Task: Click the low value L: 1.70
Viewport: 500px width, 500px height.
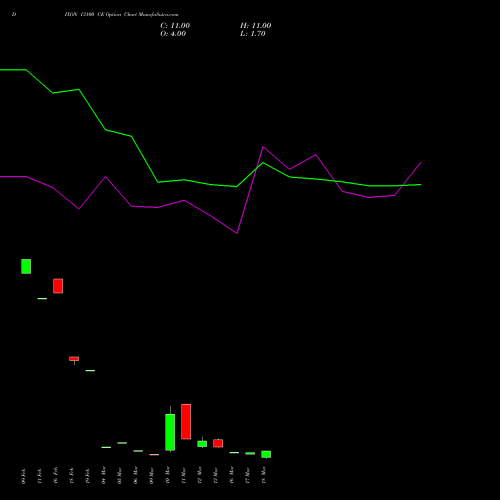Action: [x=253, y=34]
